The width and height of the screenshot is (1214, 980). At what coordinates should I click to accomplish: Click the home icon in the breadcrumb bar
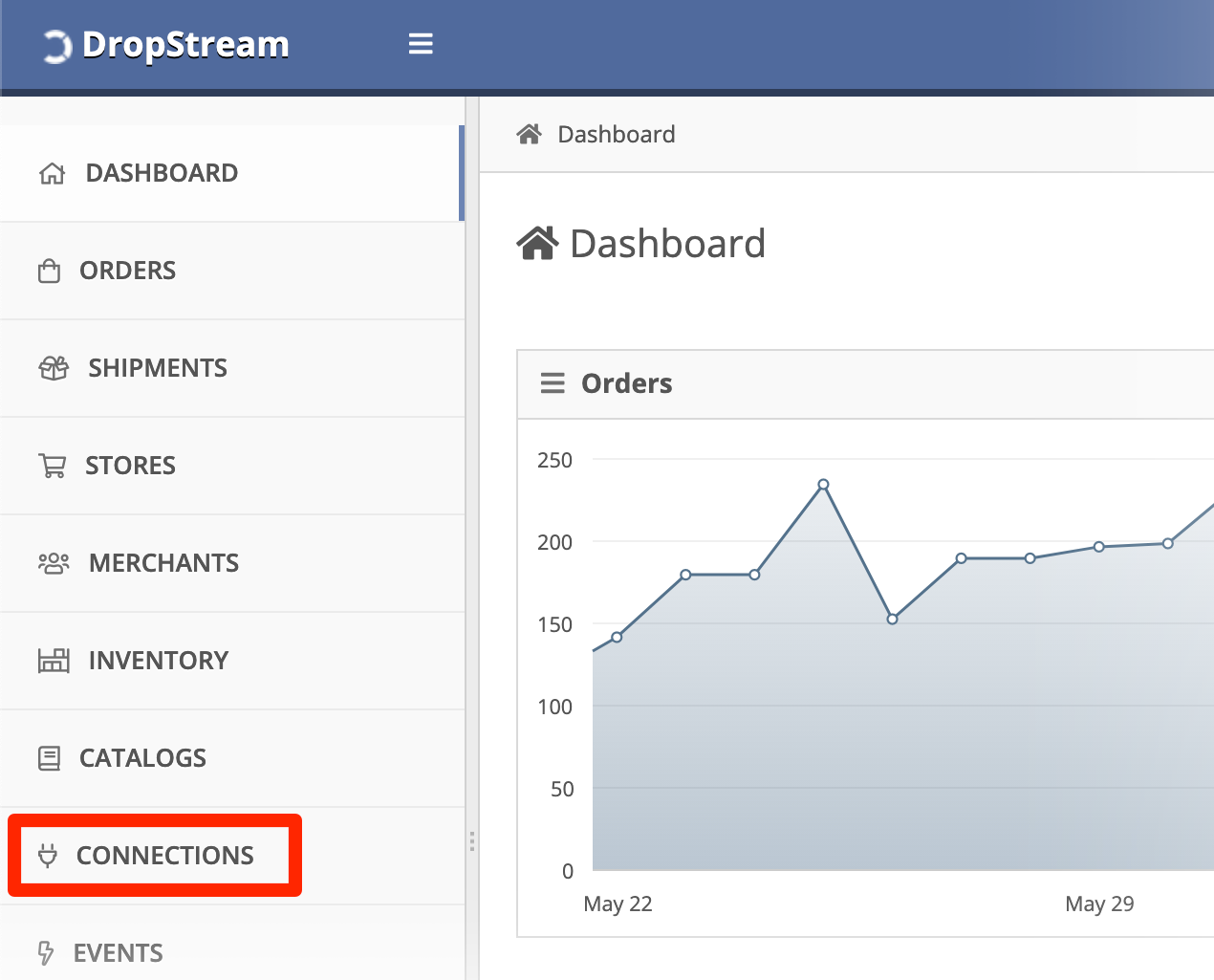[x=529, y=135]
